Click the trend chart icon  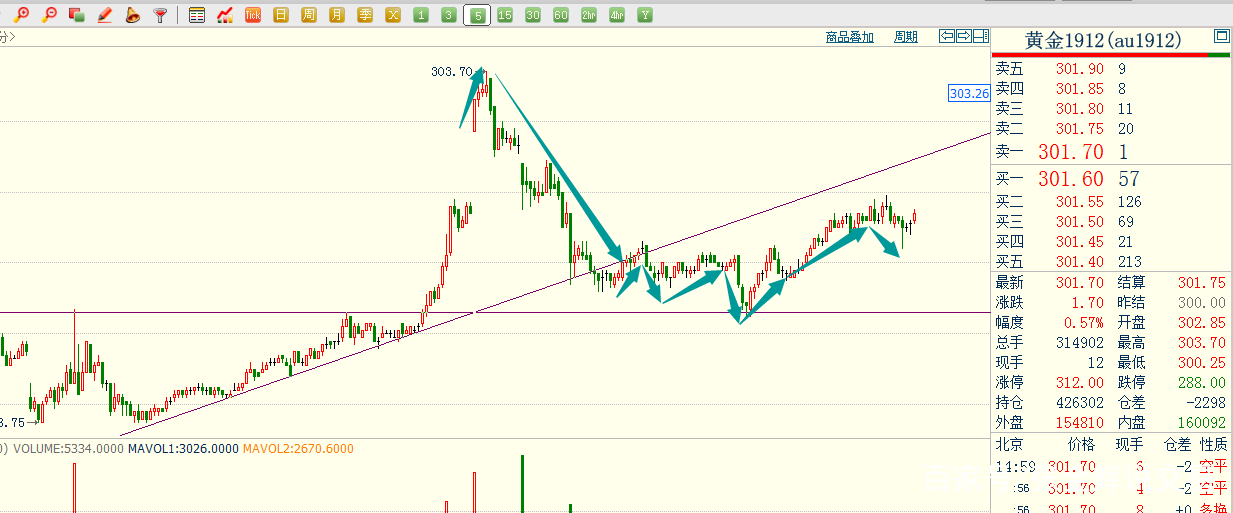coord(225,15)
